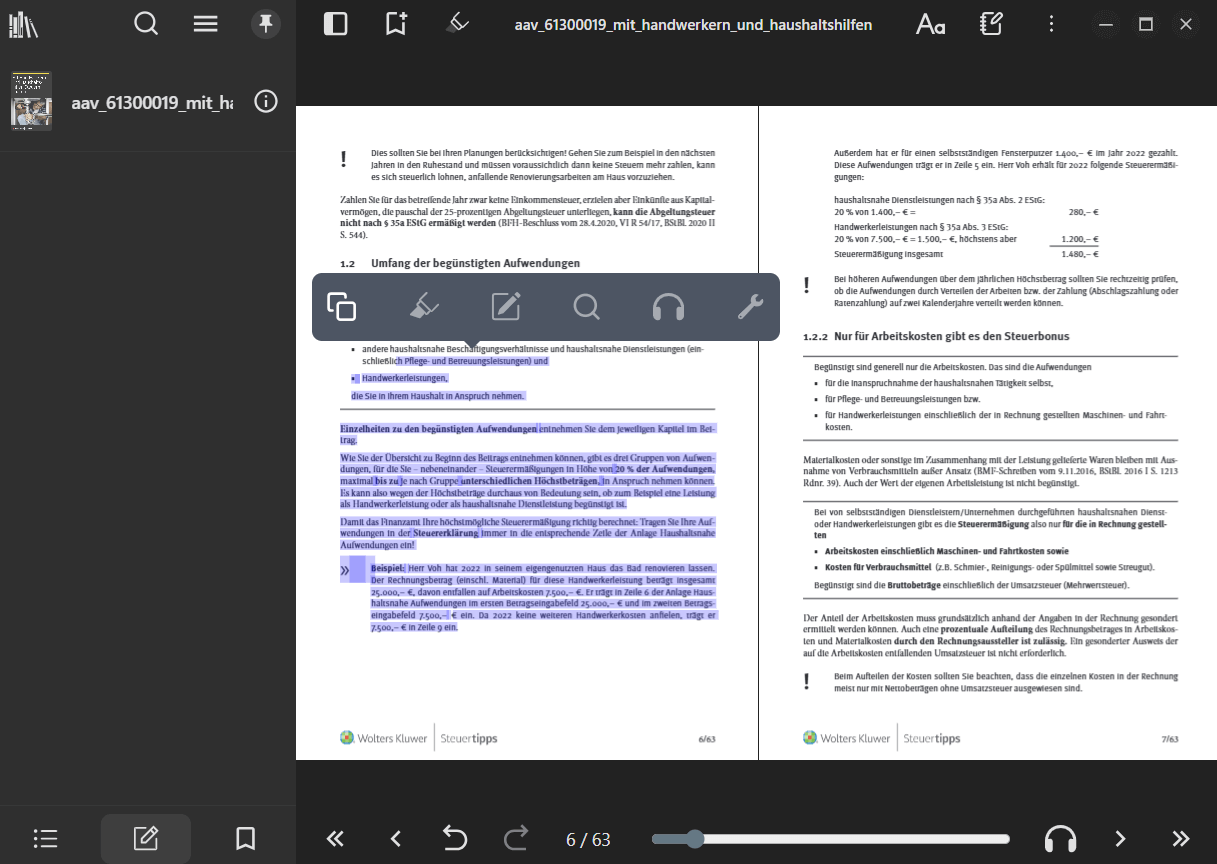Pin the sidebar with the pin button
1217x864 pixels.
tap(265, 22)
